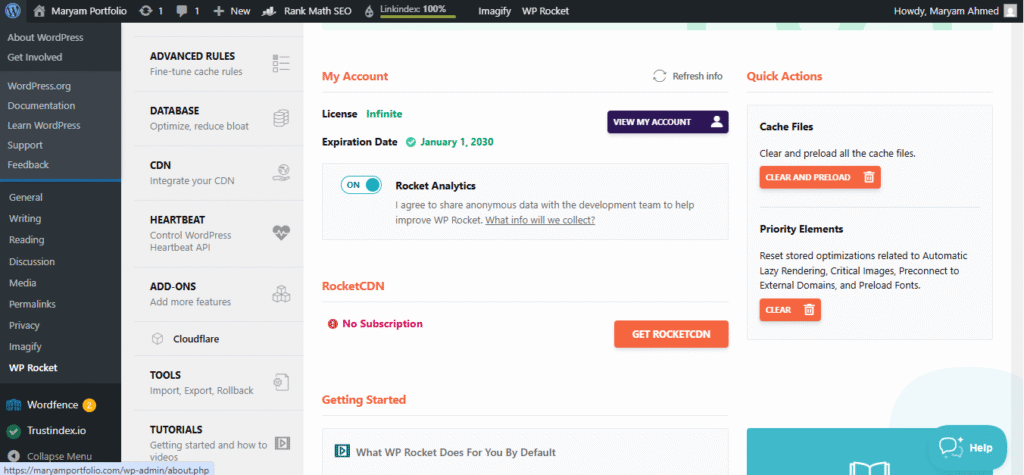This screenshot has width=1024, height=475.
Task: Open the Tools tab
Action: 219,383
